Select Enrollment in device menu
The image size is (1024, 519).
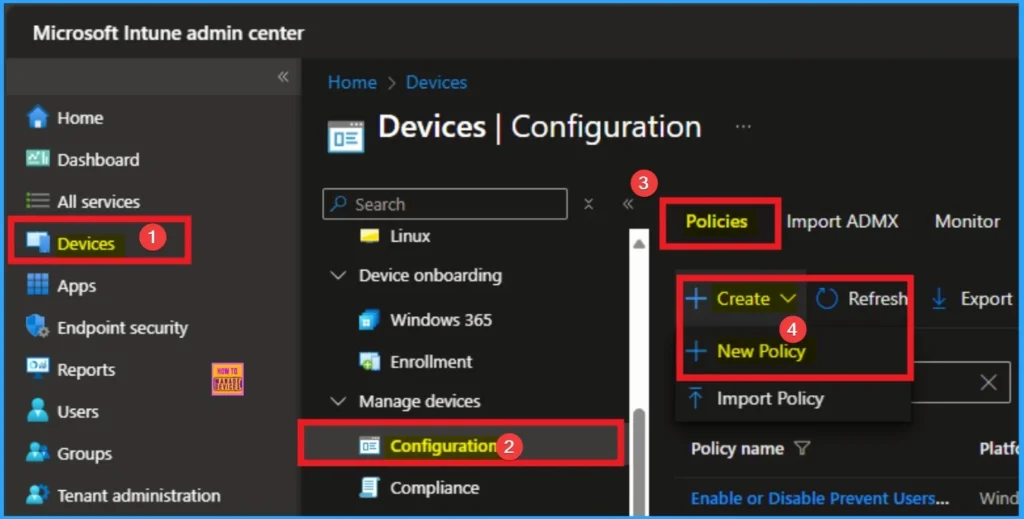point(431,362)
